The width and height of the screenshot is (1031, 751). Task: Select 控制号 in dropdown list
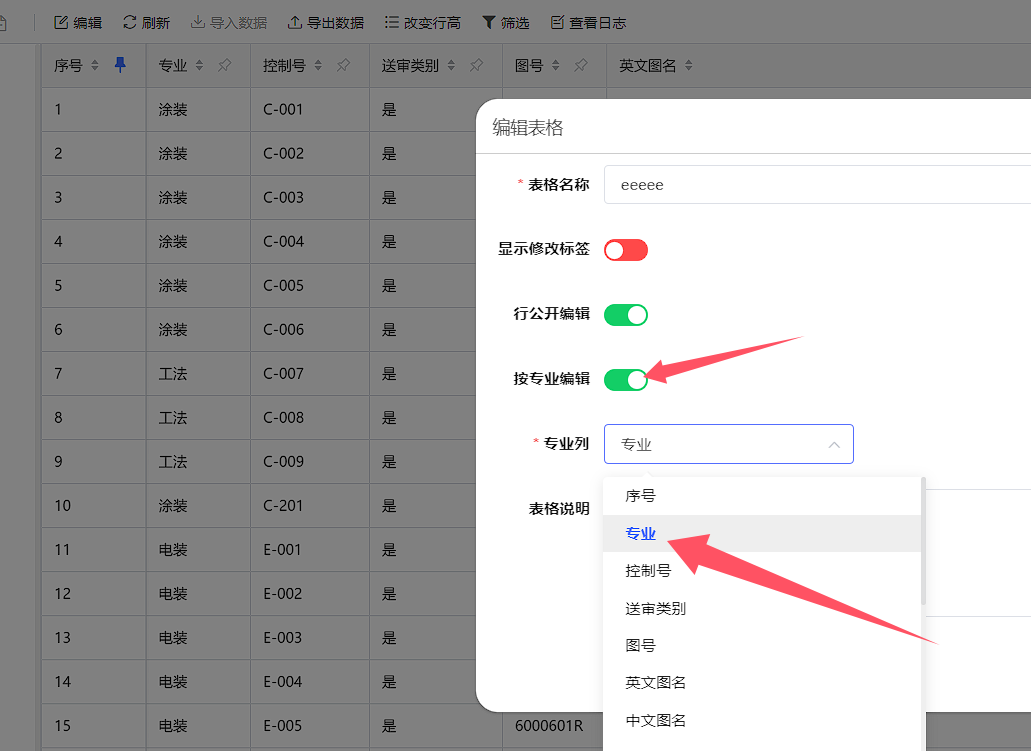pyautogui.click(x=761, y=571)
